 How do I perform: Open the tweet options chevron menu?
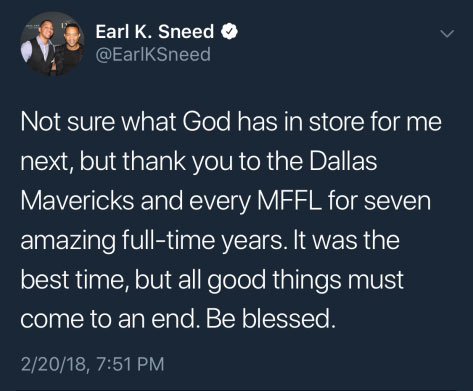(447, 33)
